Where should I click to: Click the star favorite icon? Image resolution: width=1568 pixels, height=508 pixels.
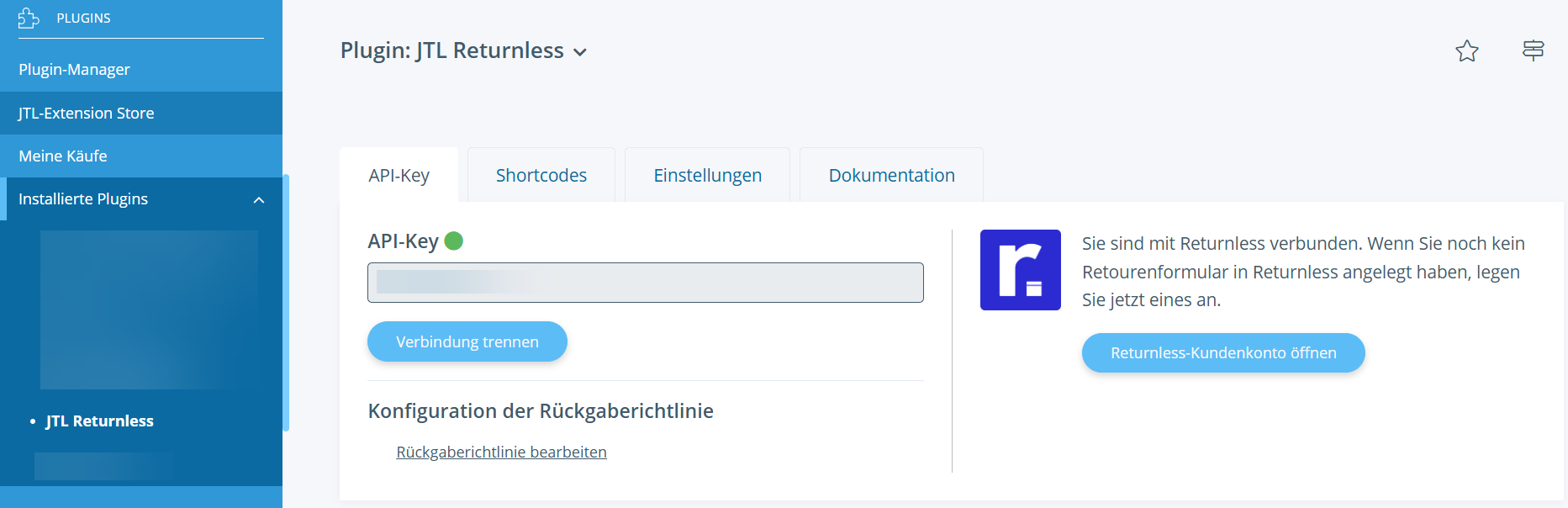(1466, 51)
